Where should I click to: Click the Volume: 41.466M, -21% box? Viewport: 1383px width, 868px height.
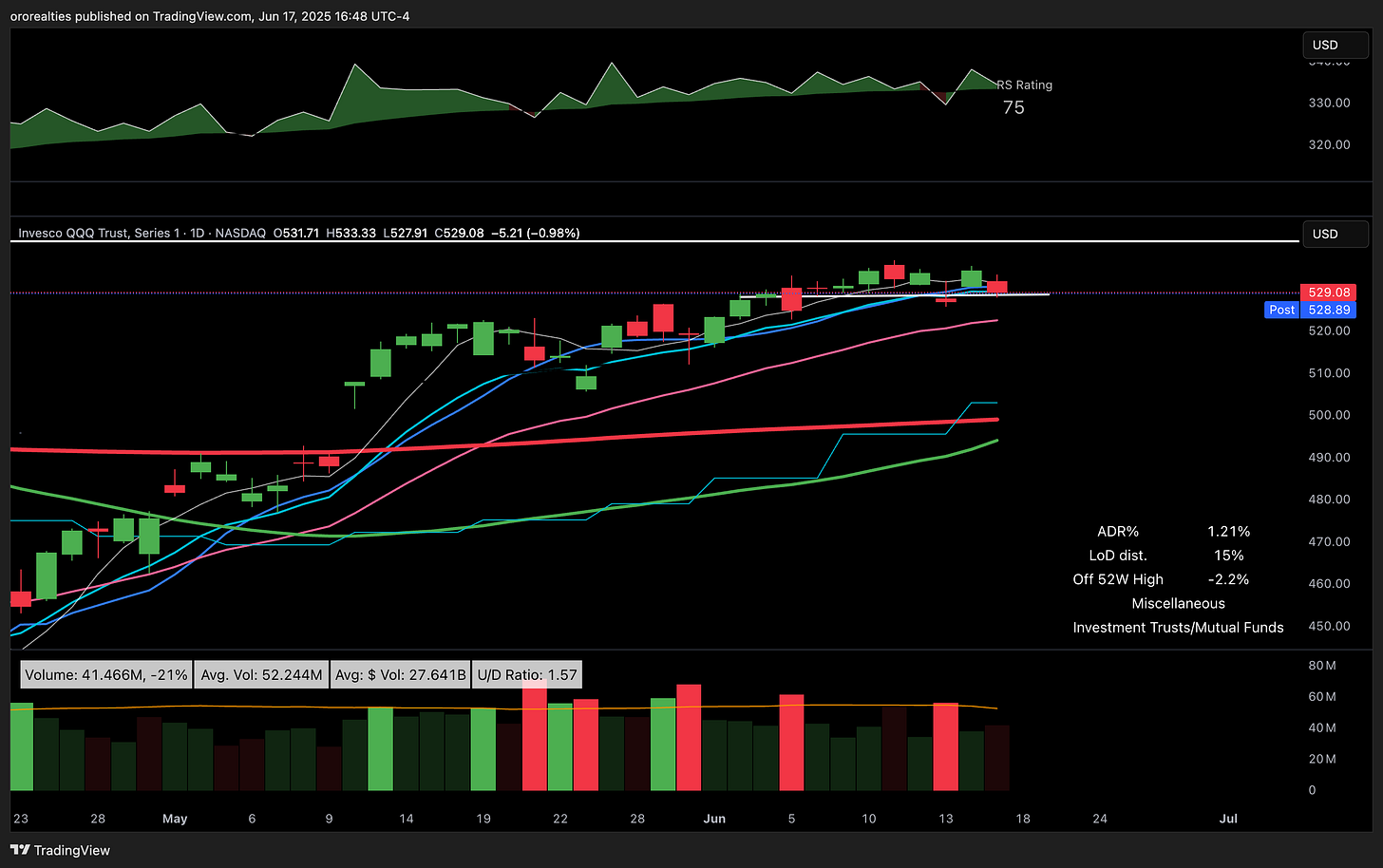106,674
